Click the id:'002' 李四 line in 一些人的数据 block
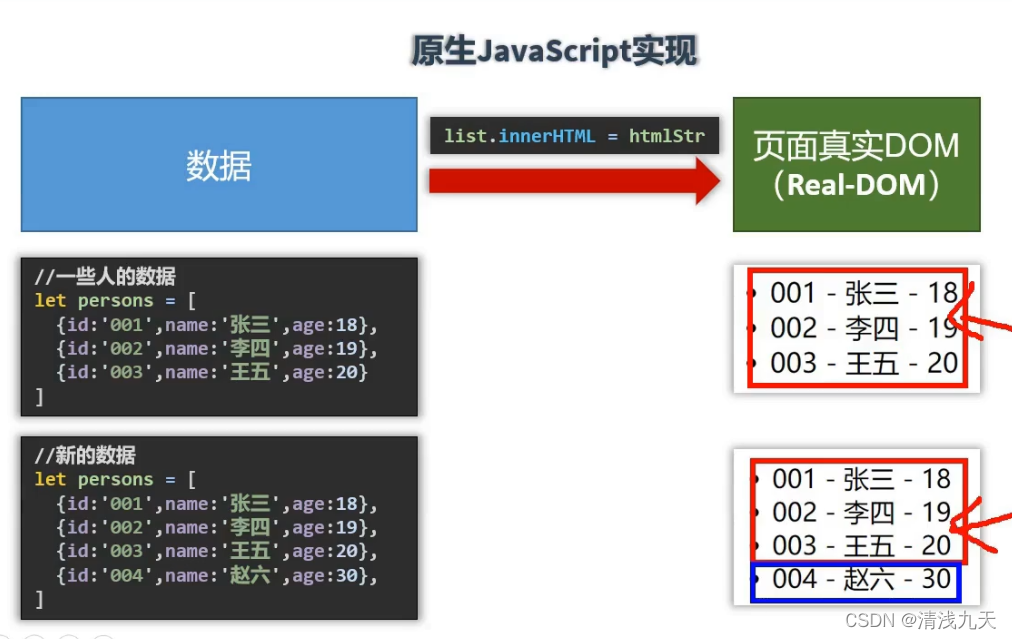This screenshot has width=1012, height=639. coord(216,349)
